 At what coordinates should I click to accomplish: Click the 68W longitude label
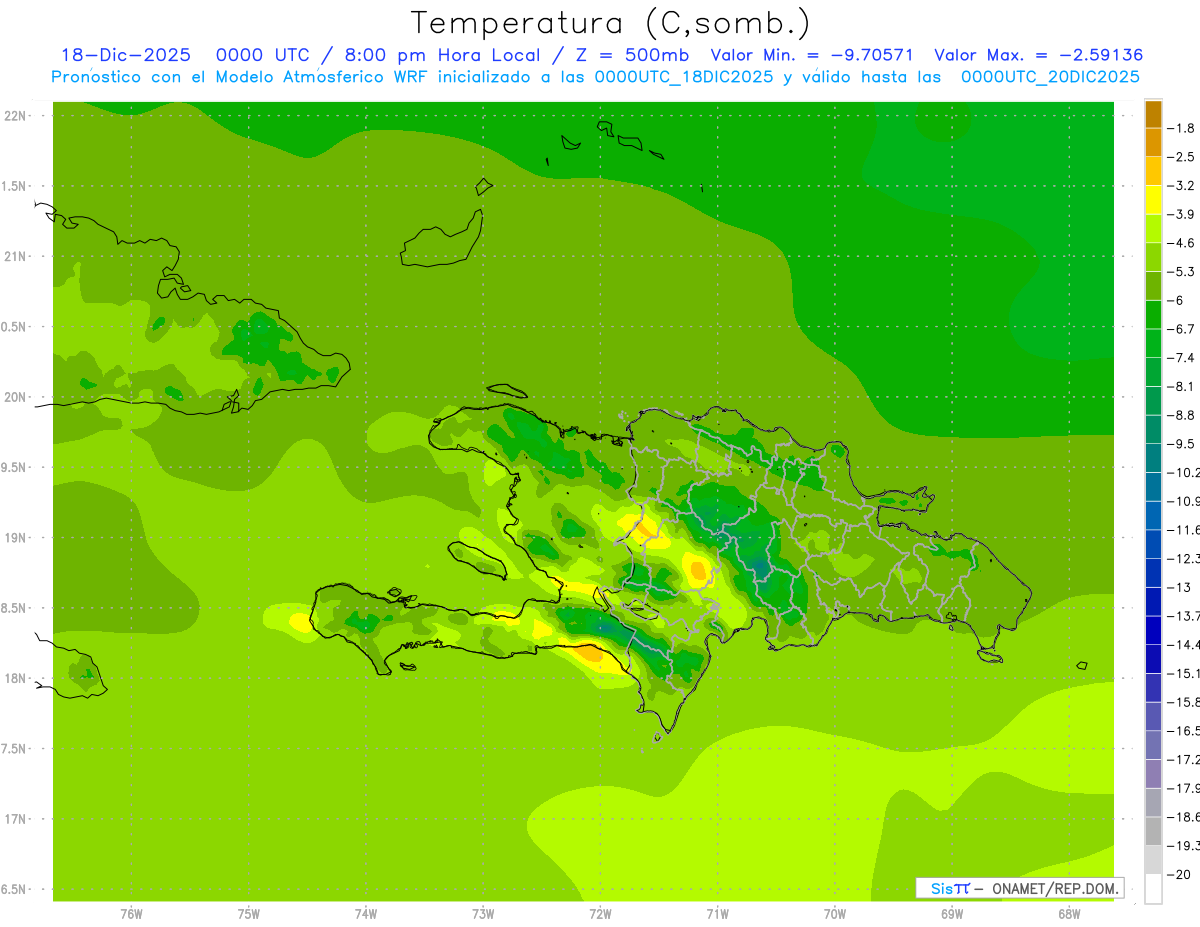click(1069, 913)
